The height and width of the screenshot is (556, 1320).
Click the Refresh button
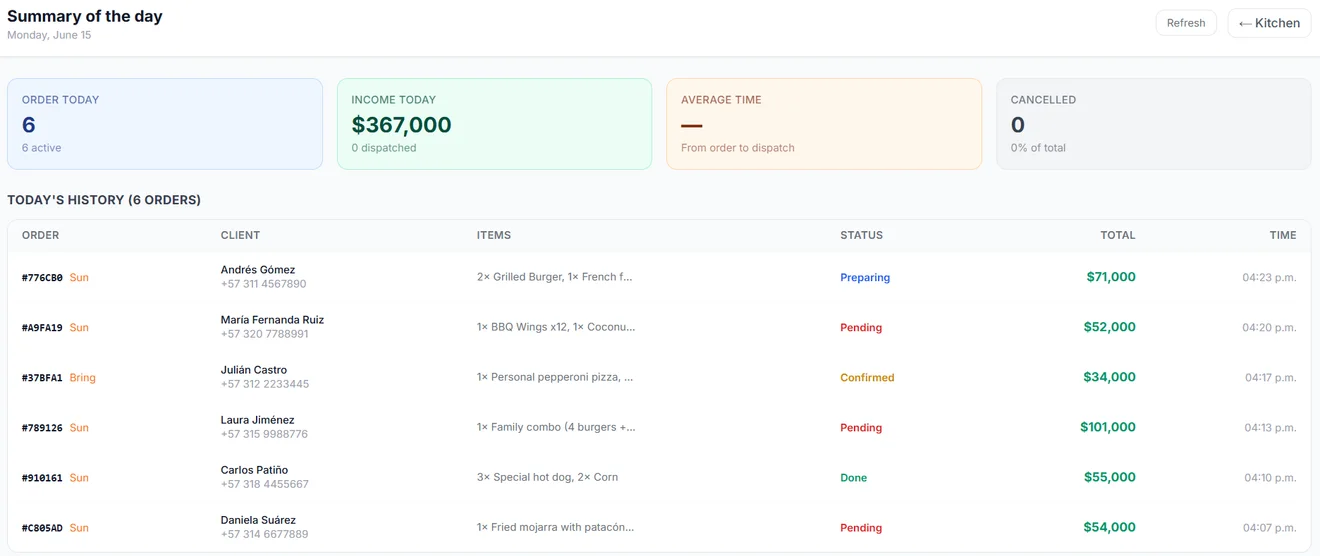(x=1186, y=23)
